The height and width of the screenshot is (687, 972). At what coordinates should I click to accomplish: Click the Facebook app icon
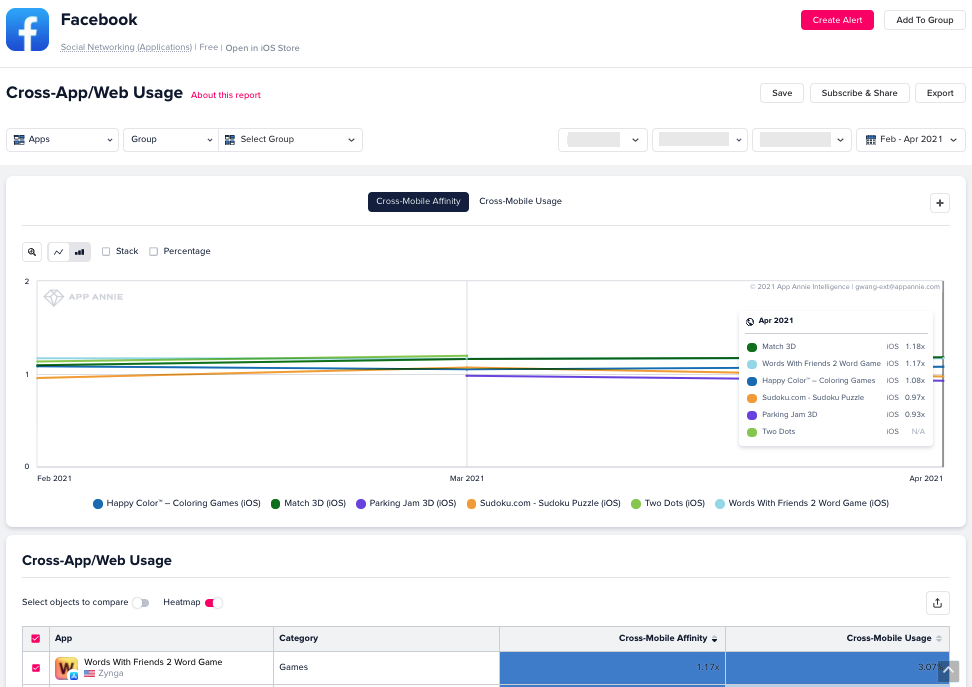coord(27,30)
